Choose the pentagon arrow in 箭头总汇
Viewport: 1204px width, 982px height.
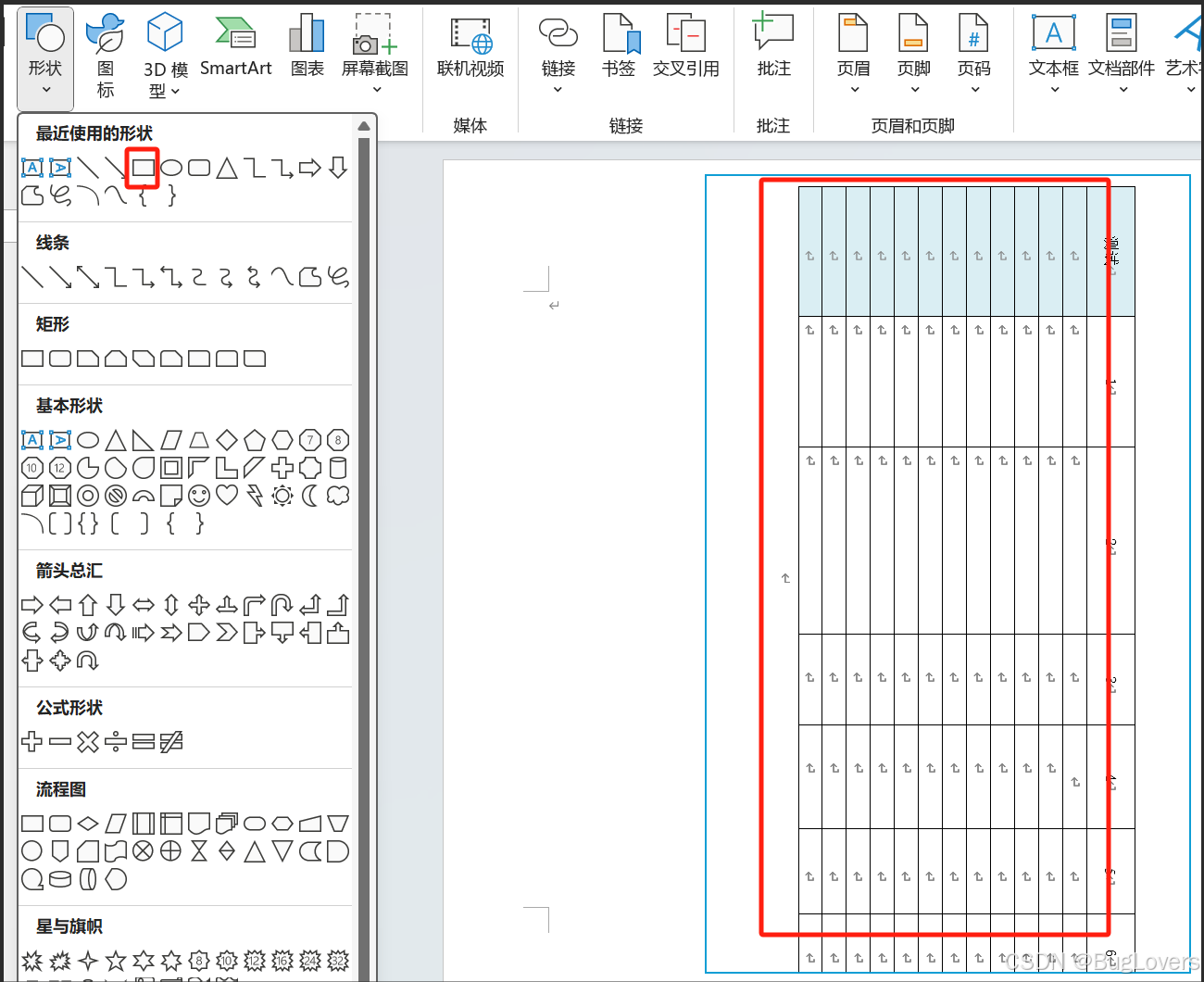pos(199,633)
